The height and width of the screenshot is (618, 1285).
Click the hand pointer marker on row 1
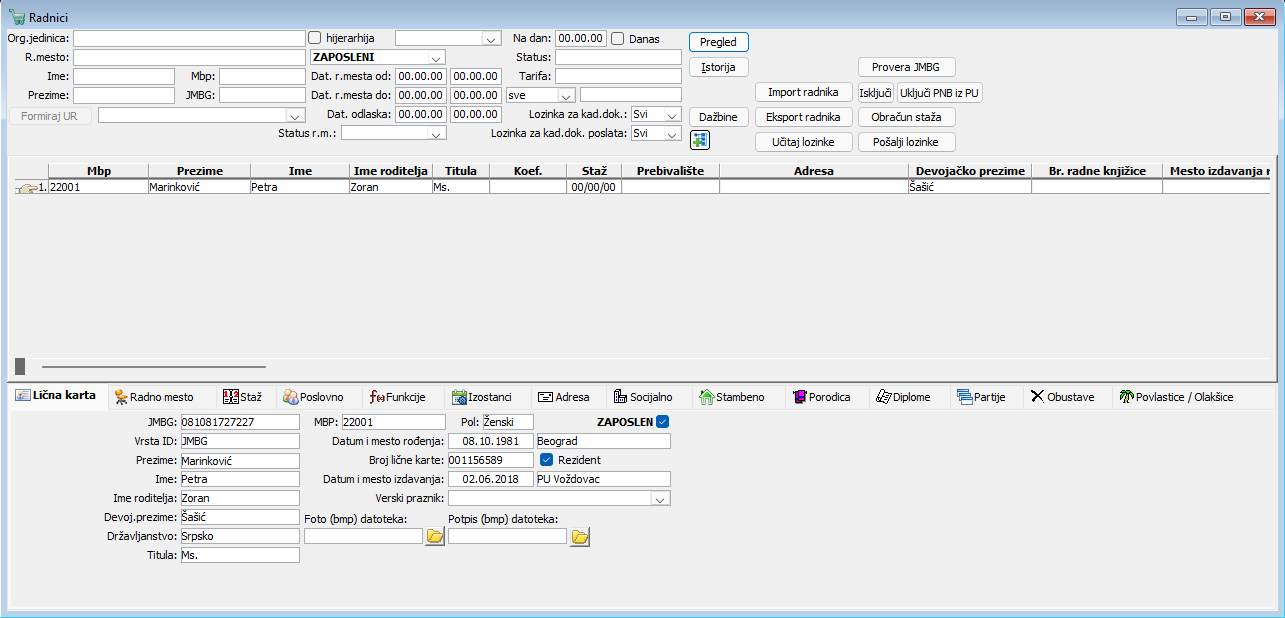tap(25, 187)
